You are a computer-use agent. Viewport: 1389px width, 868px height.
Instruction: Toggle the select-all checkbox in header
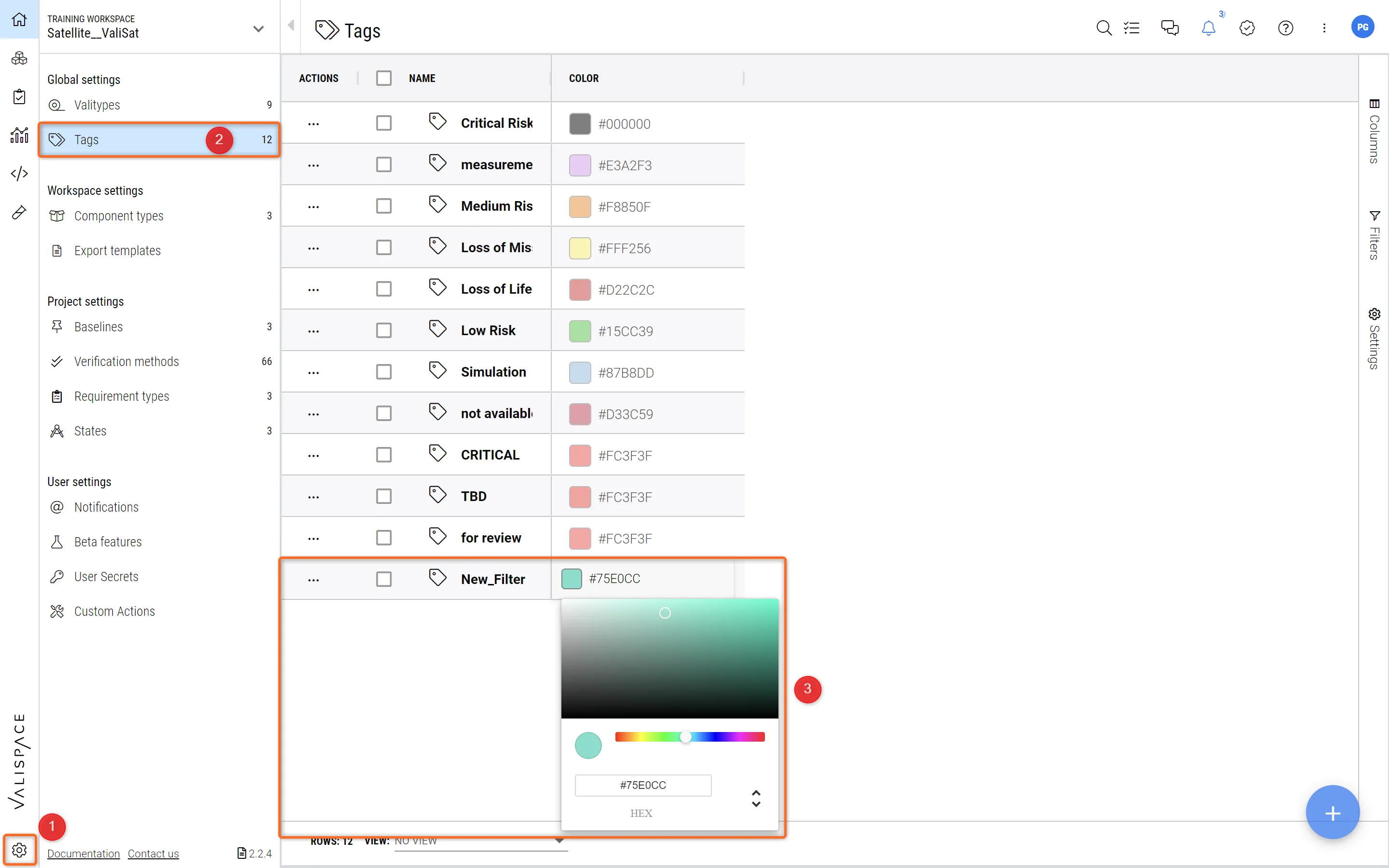(383, 78)
